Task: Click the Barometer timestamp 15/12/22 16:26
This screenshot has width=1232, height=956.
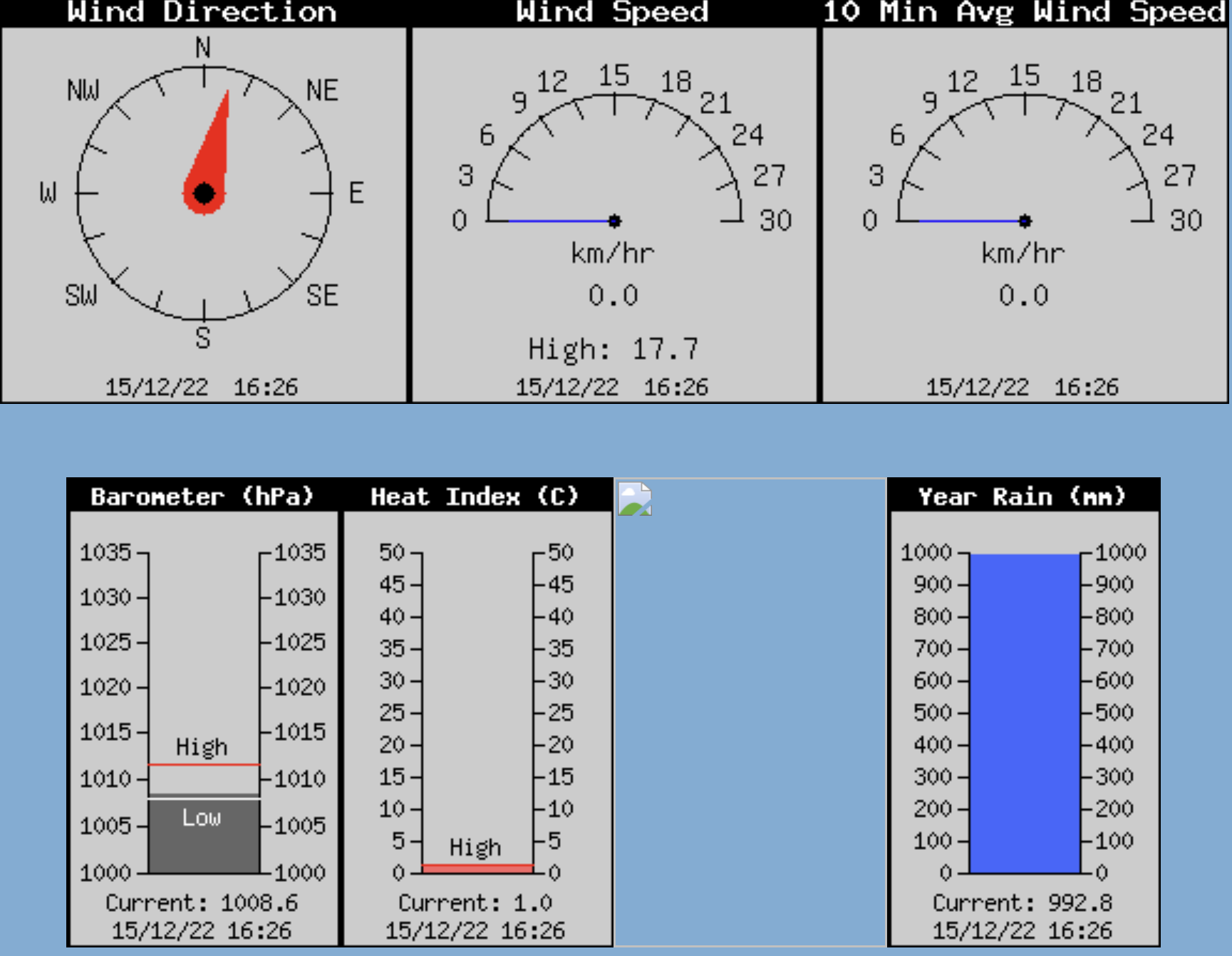Action: (202, 930)
